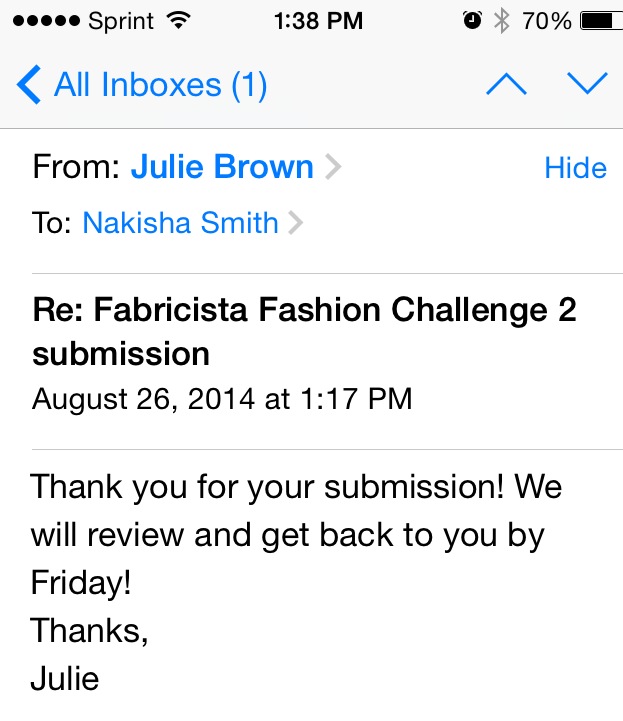Tap the Sprint carrier label
This screenshot has width=623, height=721.
[x=121, y=21]
